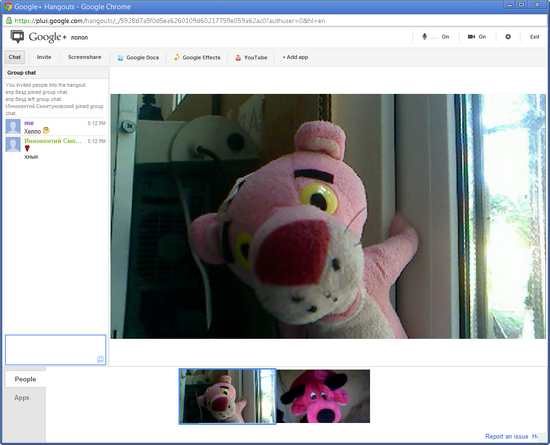Viewport: 550px width, 445px height.
Task: Maximize the Chrome window
Action: [521, 5]
